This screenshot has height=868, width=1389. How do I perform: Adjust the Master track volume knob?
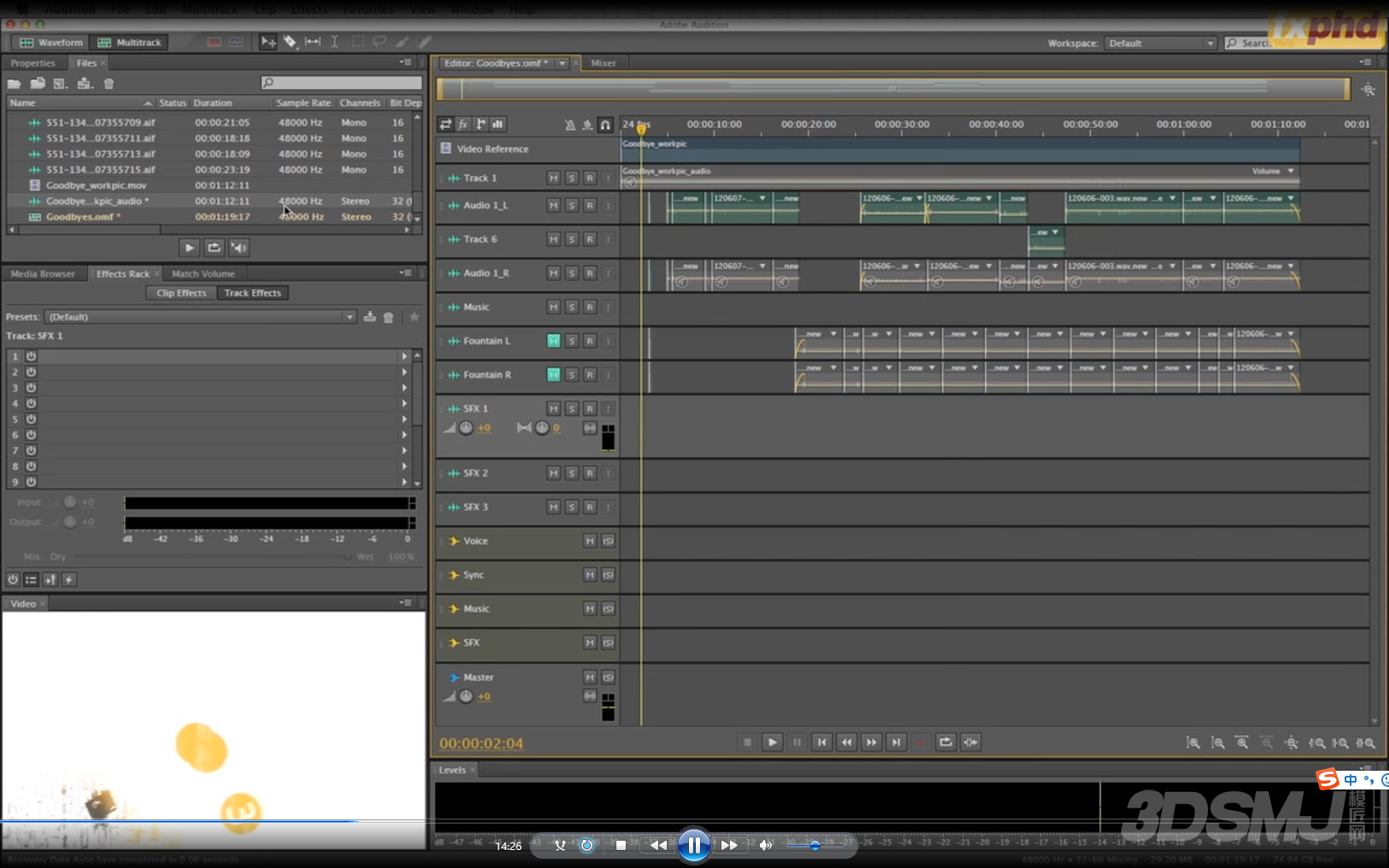tap(466, 696)
